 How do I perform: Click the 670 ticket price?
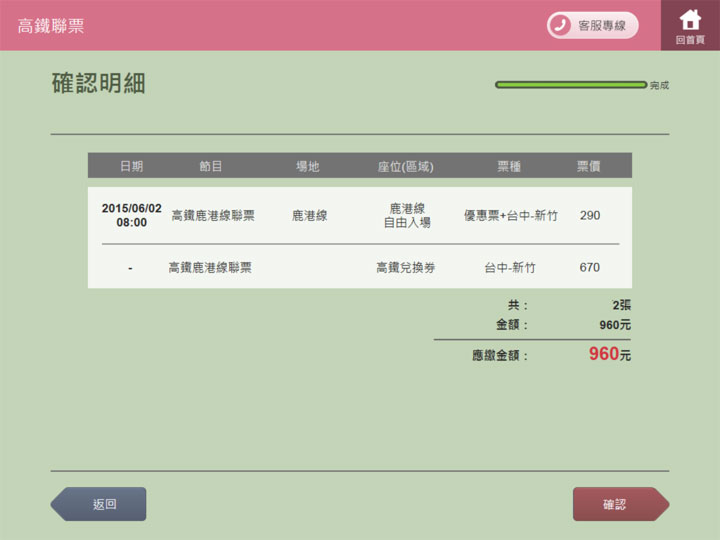(589, 268)
